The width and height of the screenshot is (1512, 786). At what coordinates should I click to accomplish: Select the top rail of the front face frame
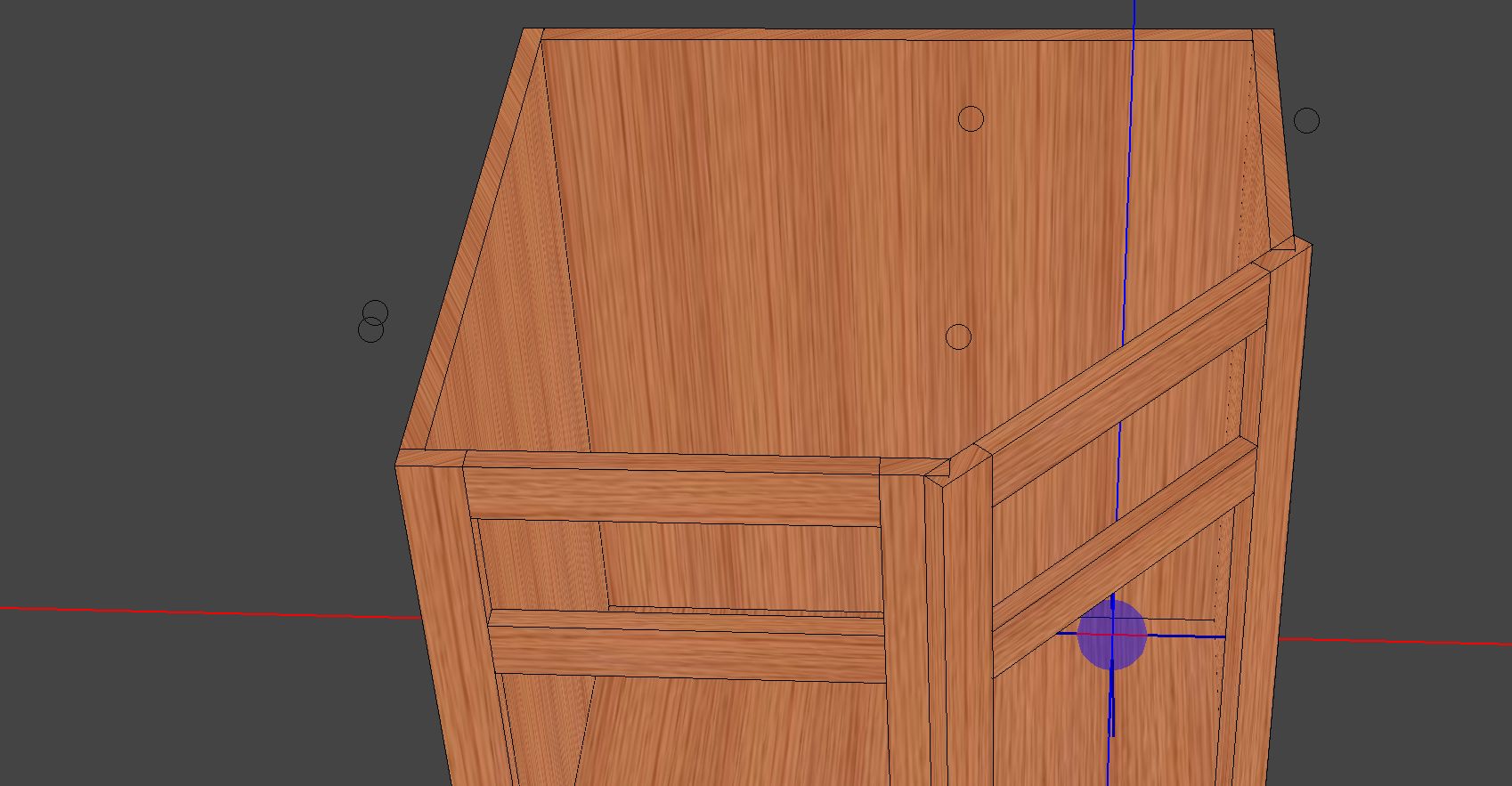tap(672, 494)
